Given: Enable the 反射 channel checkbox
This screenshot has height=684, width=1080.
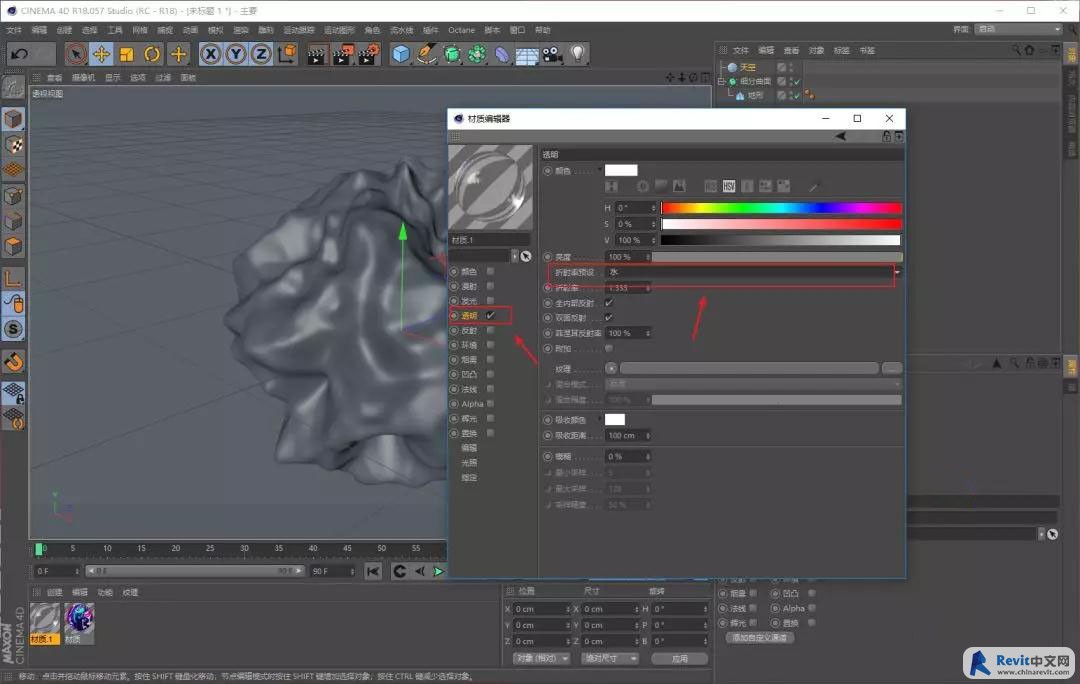Looking at the screenshot, I should pyautogui.click(x=490, y=331).
